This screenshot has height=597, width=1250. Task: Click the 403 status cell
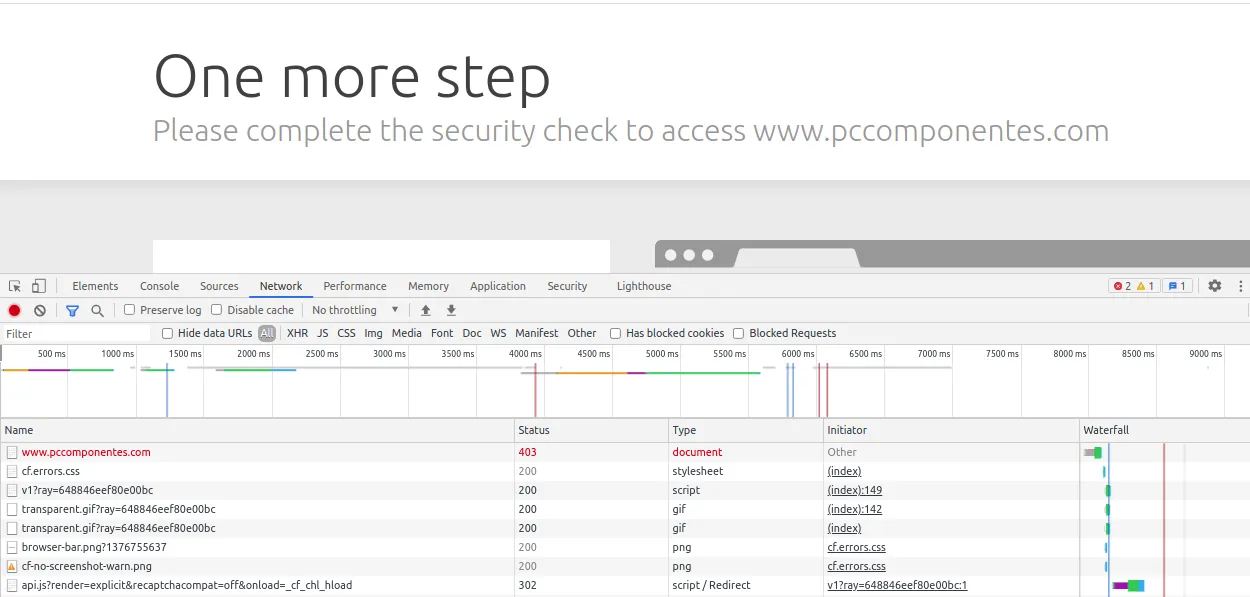coord(592,452)
